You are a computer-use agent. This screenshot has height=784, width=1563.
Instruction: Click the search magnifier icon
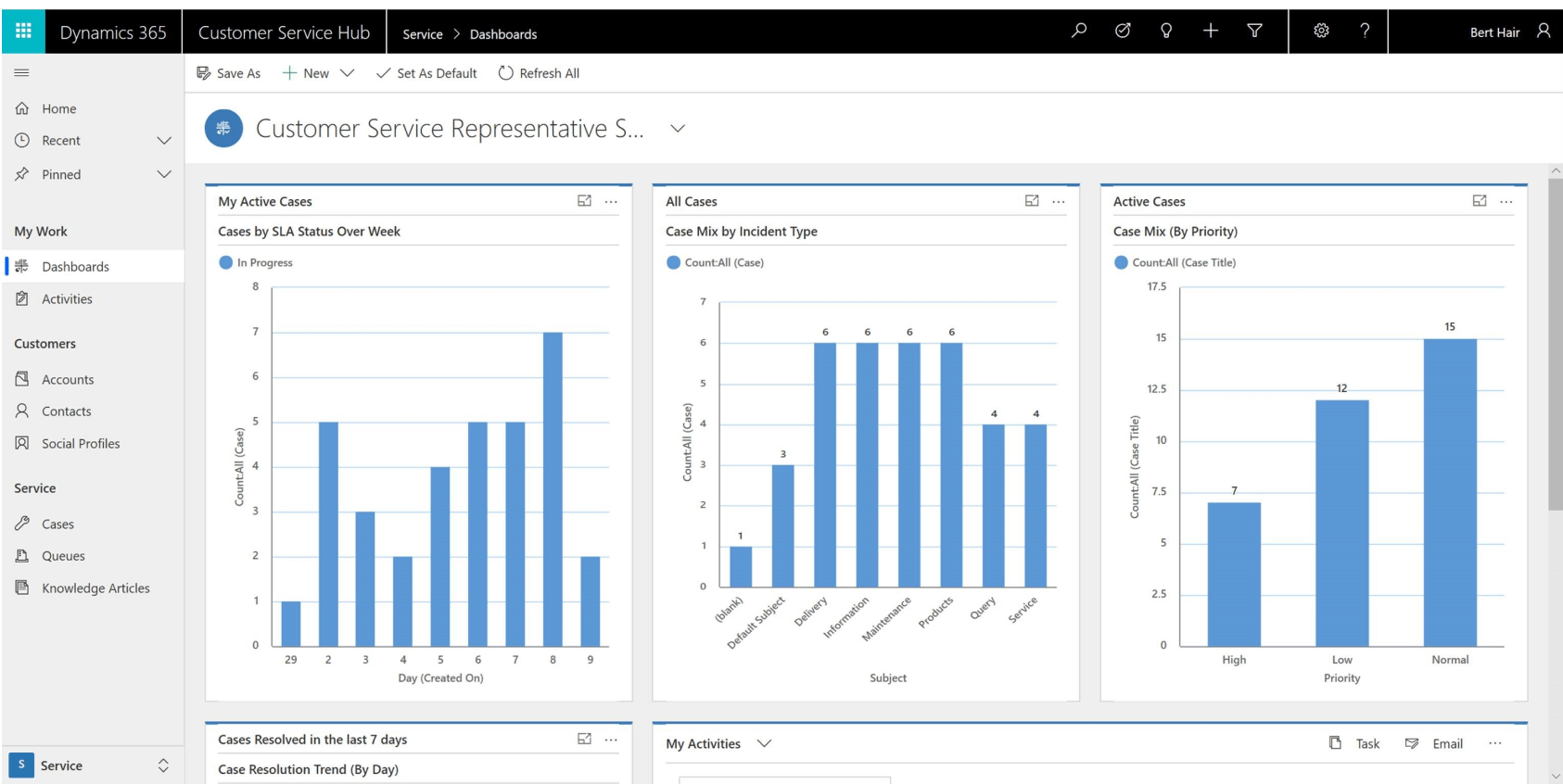point(1079,31)
